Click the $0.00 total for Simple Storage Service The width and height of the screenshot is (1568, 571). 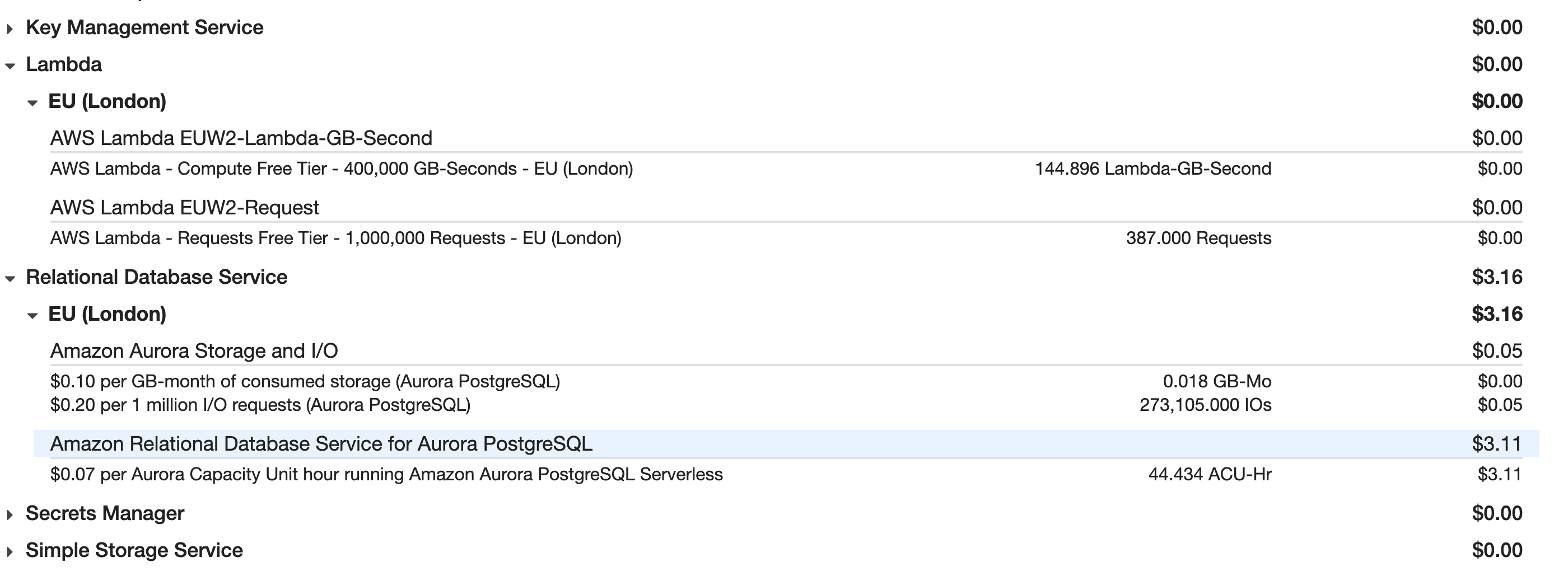(1497, 550)
